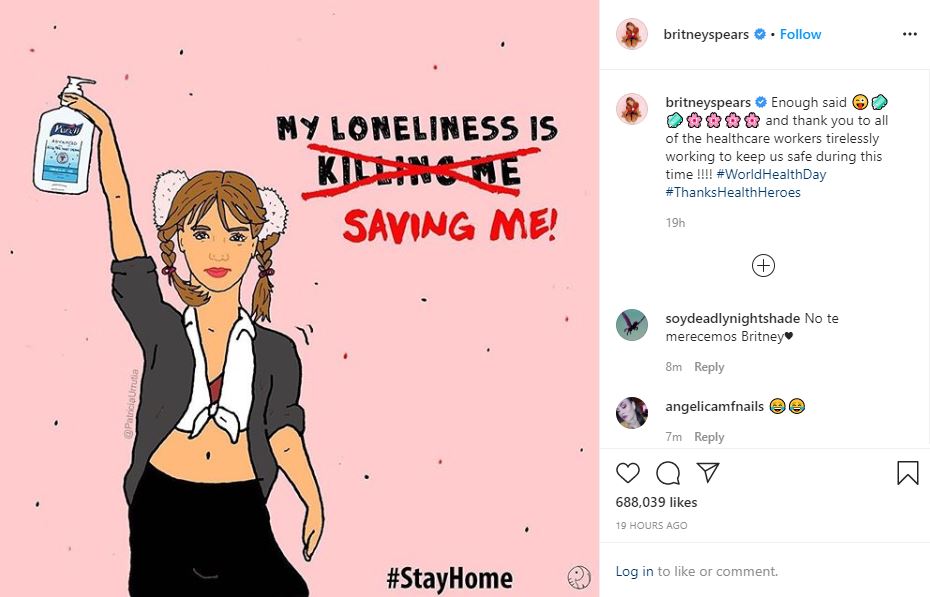Save the post with bookmark icon
Viewport: 930px width, 597px height.
coord(907,473)
